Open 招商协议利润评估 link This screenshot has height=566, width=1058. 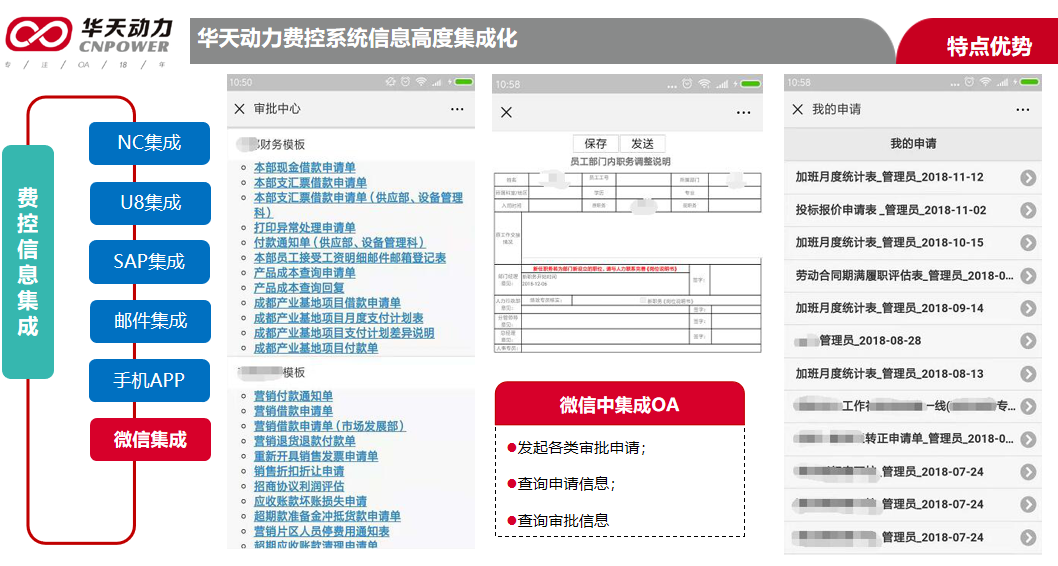[x=299, y=486]
